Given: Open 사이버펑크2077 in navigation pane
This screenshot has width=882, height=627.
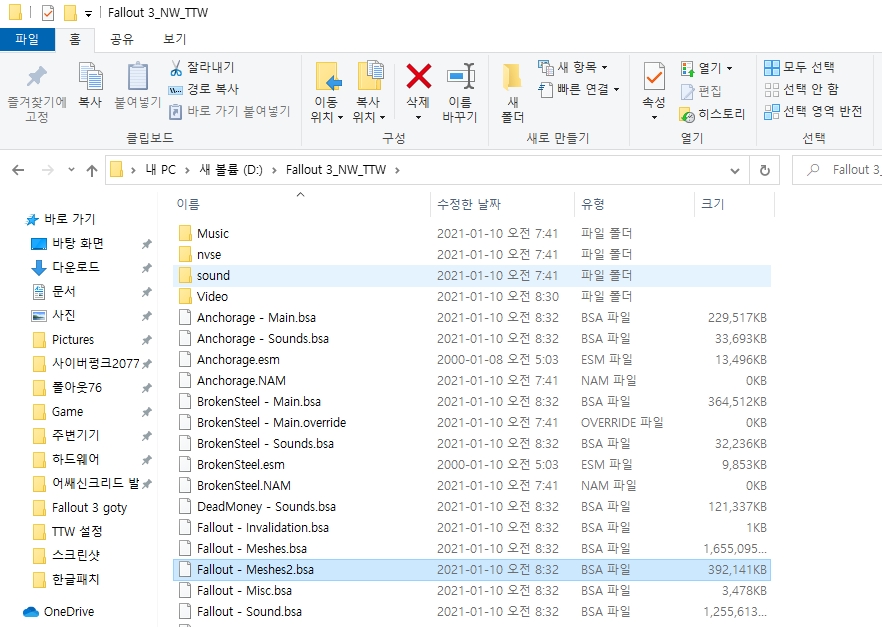Looking at the screenshot, I should (86, 363).
